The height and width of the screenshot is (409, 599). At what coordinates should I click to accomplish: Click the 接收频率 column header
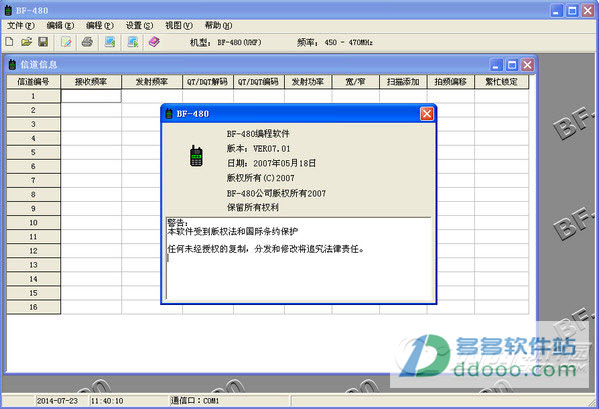(x=91, y=82)
